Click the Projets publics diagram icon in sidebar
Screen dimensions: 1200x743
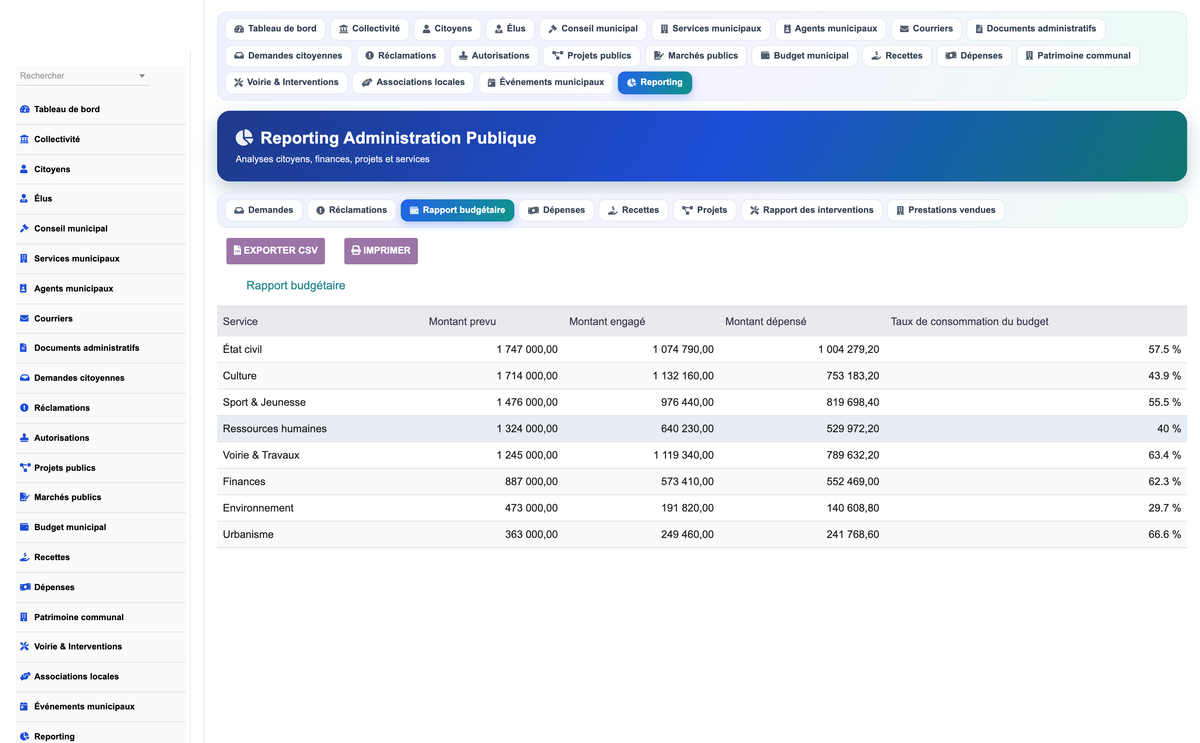click(24, 468)
